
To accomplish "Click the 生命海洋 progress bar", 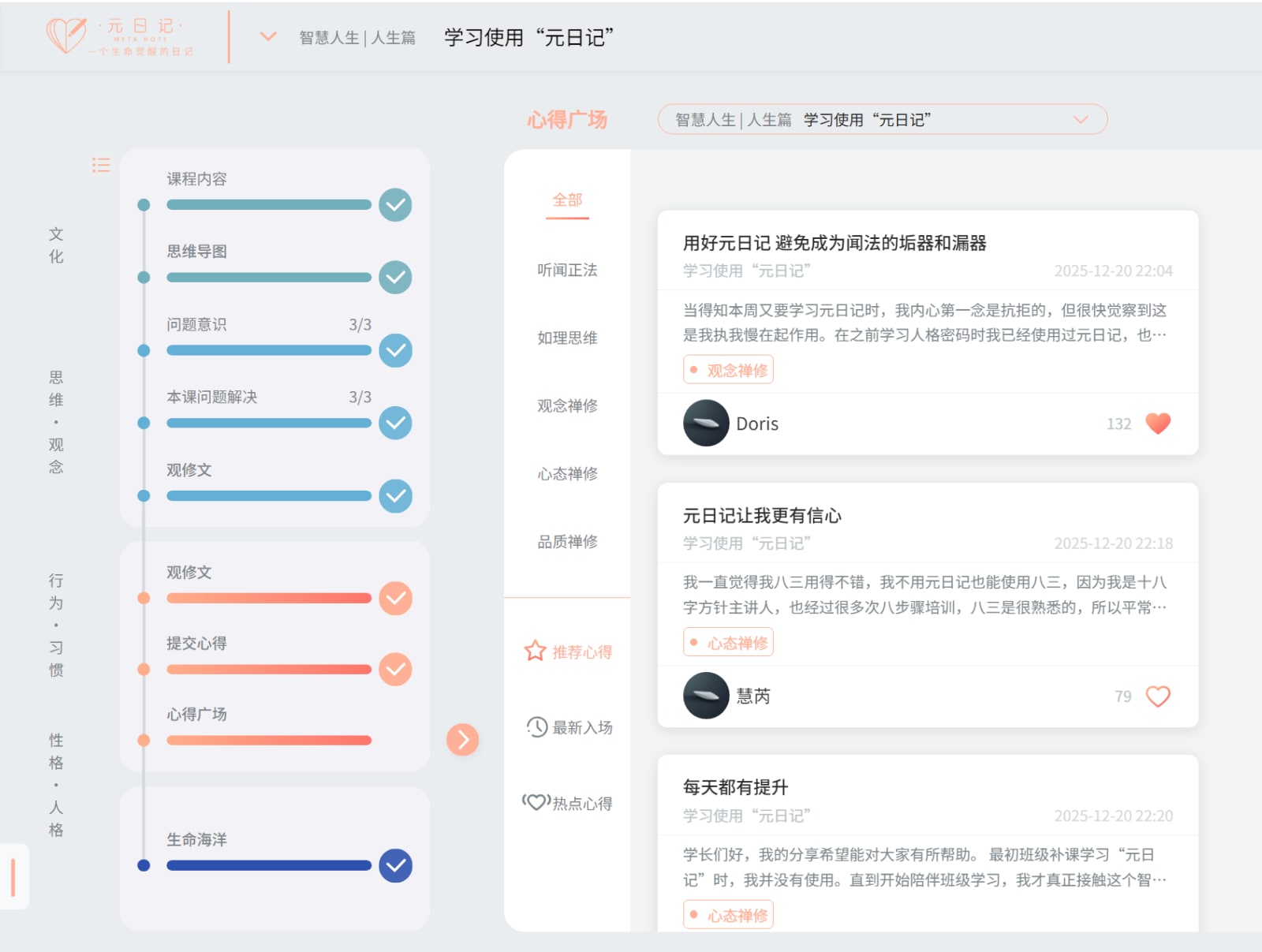I will coord(269,865).
